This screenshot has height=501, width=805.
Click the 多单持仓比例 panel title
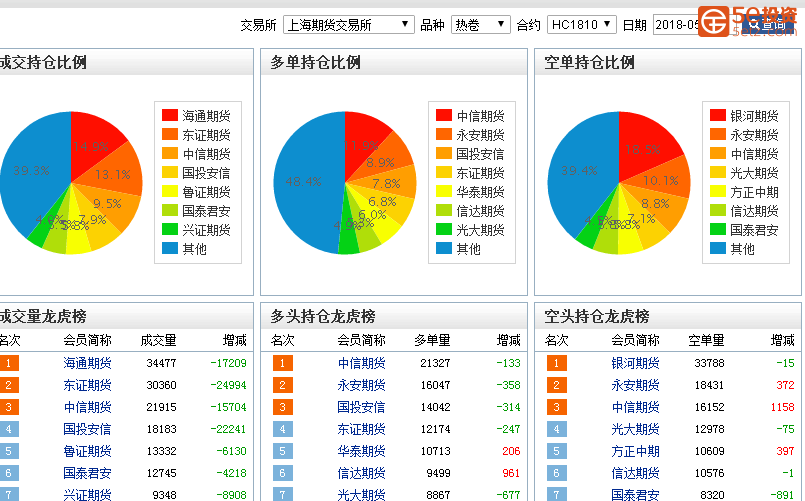(x=315, y=63)
